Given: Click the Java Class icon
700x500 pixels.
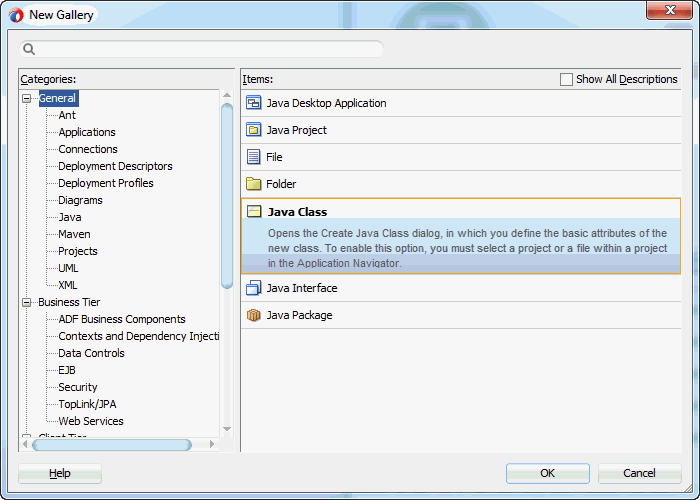Looking at the screenshot, I should 254,212.
